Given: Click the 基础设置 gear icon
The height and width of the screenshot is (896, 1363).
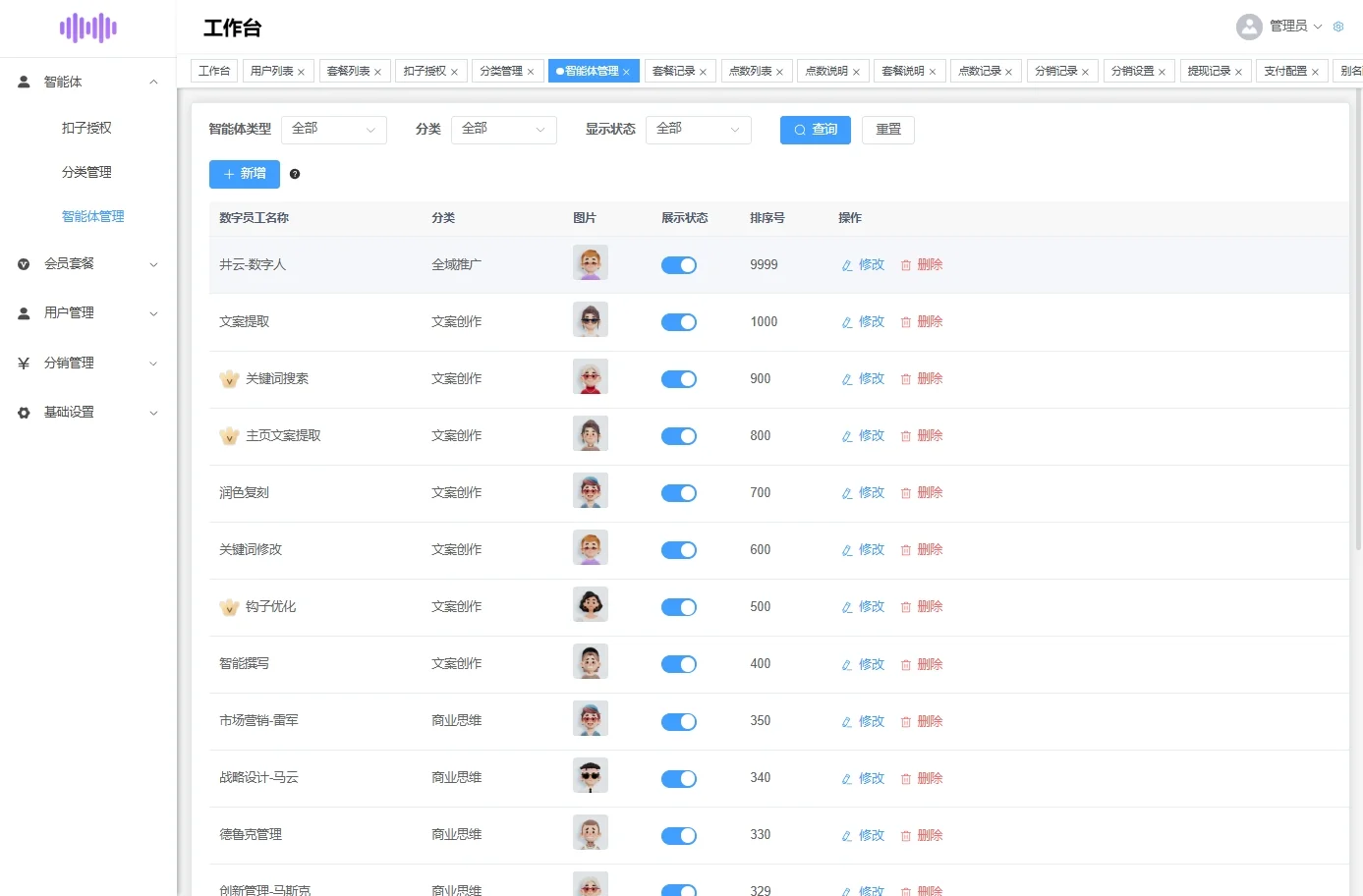Looking at the screenshot, I should point(24,413).
